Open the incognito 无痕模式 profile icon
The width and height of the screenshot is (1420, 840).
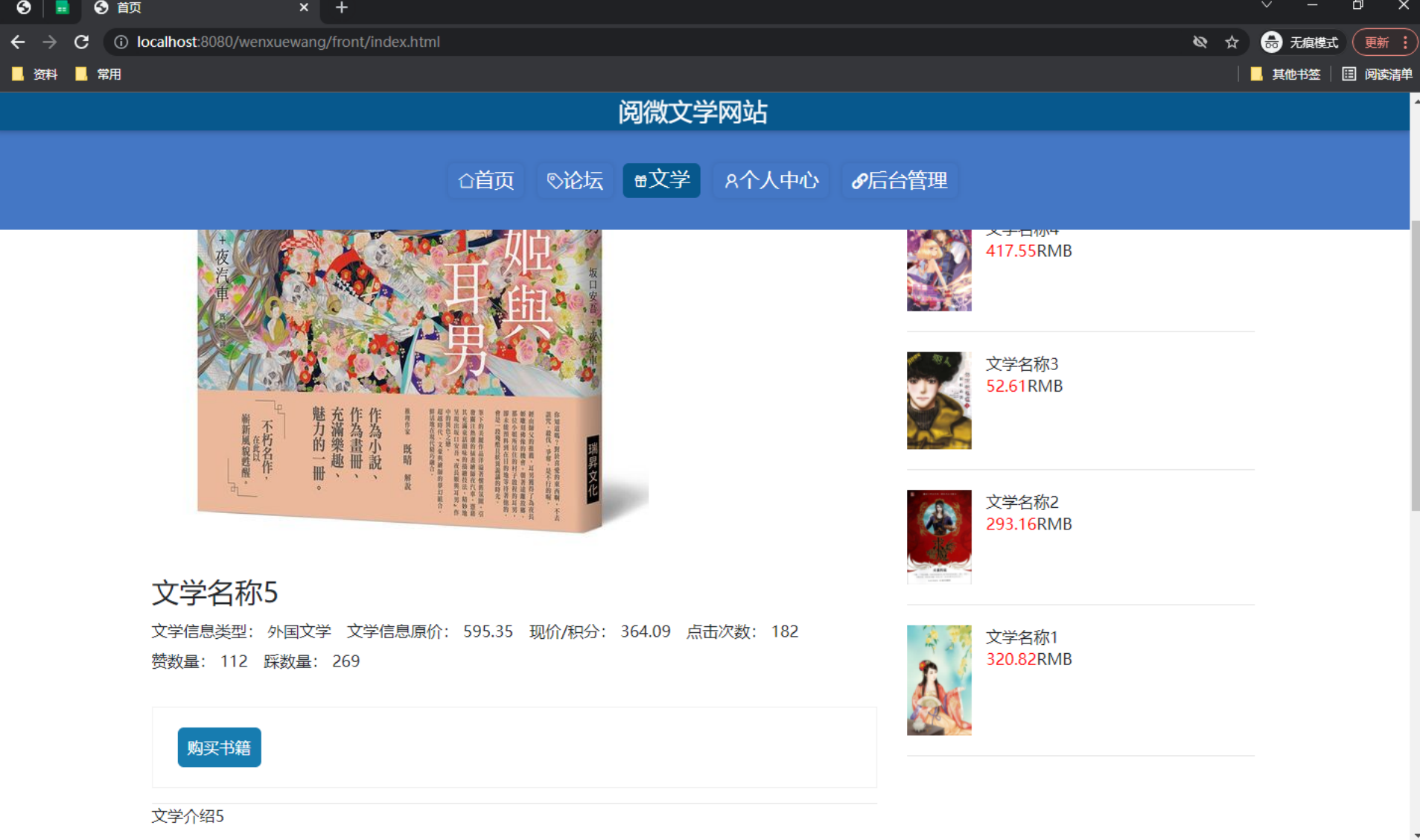[x=1300, y=42]
